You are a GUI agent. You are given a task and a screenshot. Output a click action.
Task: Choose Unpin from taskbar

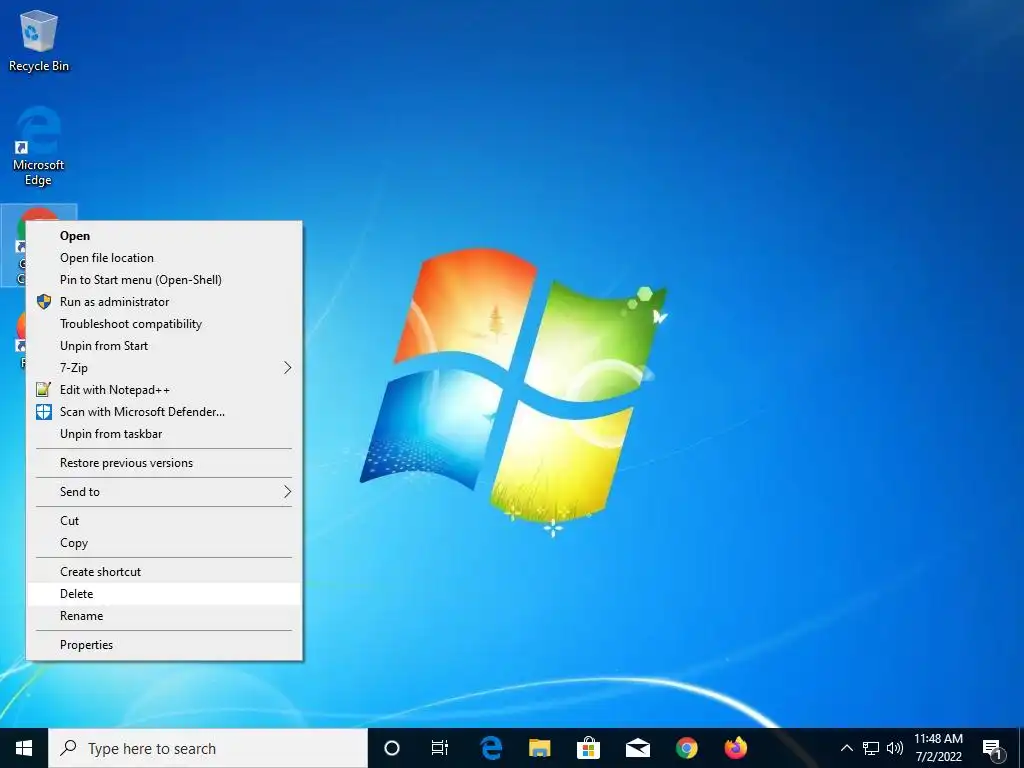point(164,434)
